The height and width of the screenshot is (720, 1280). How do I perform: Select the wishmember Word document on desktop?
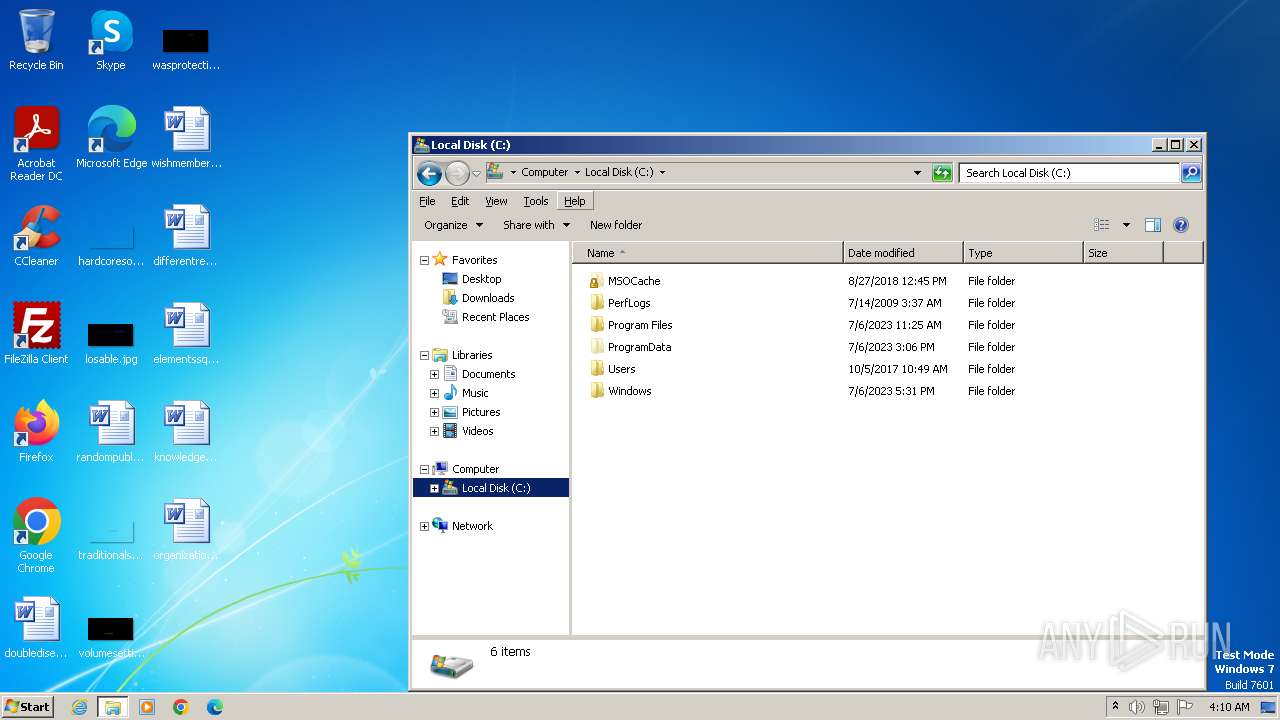click(x=186, y=138)
